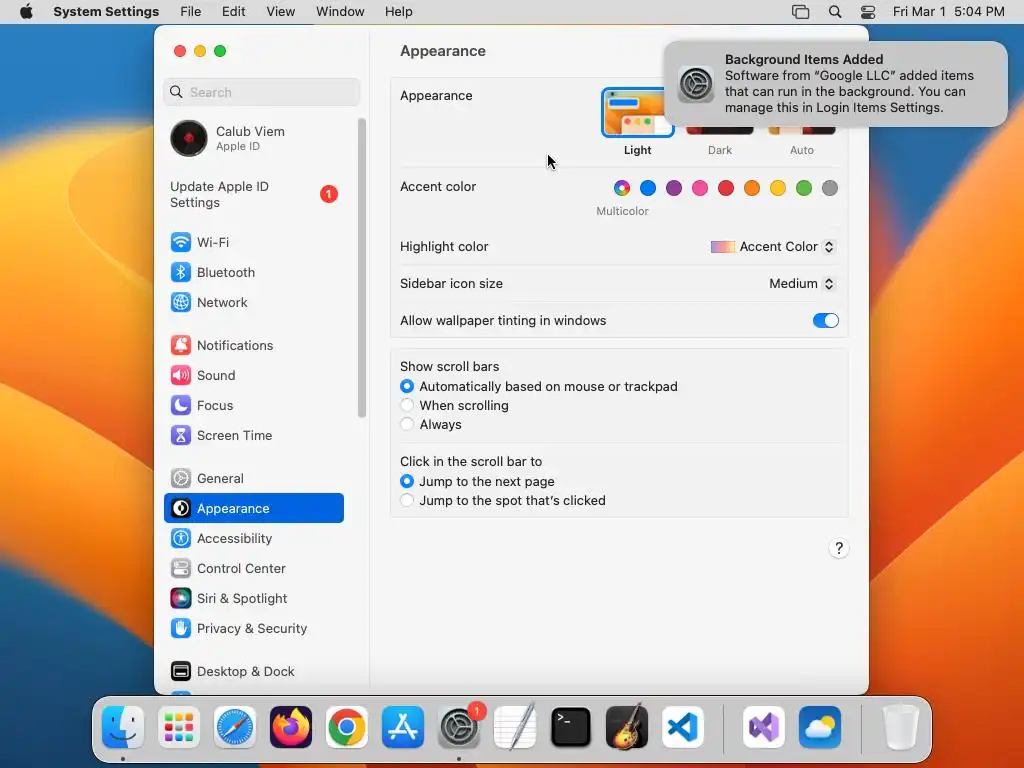Click the sidebar scrollbar
Screen dimensions: 1024x768
[362, 268]
